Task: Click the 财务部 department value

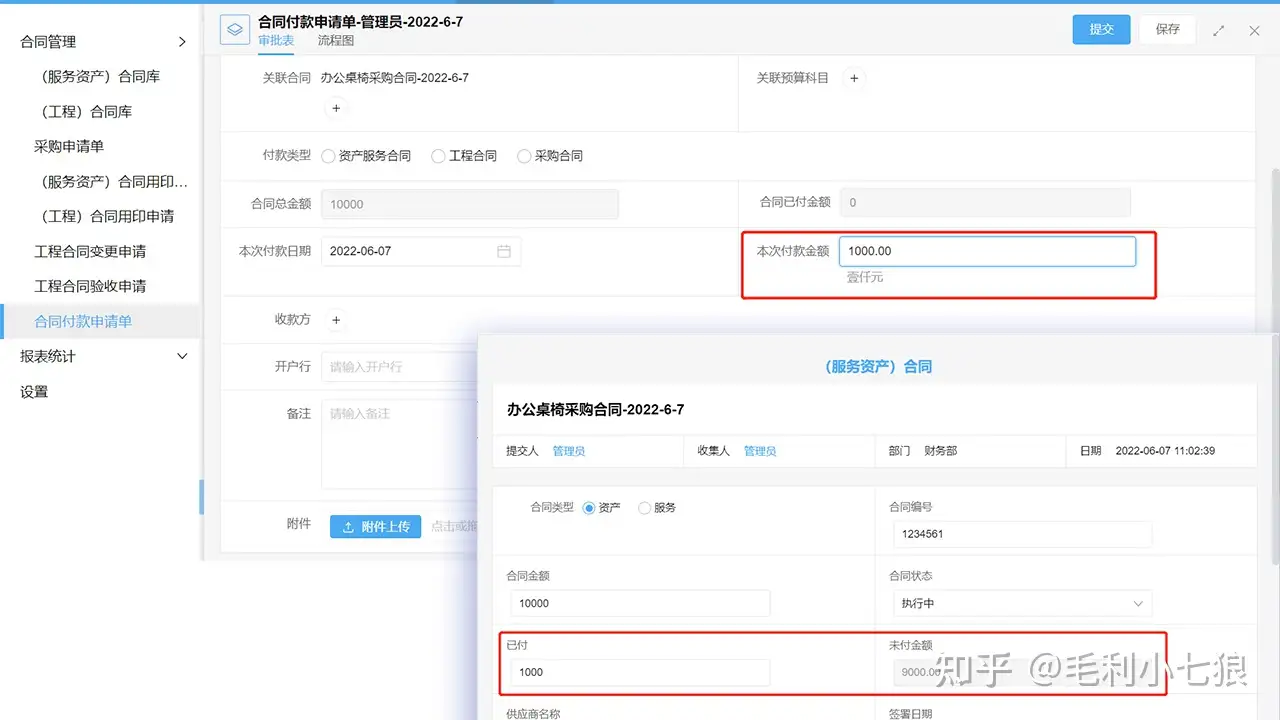Action: (940, 451)
